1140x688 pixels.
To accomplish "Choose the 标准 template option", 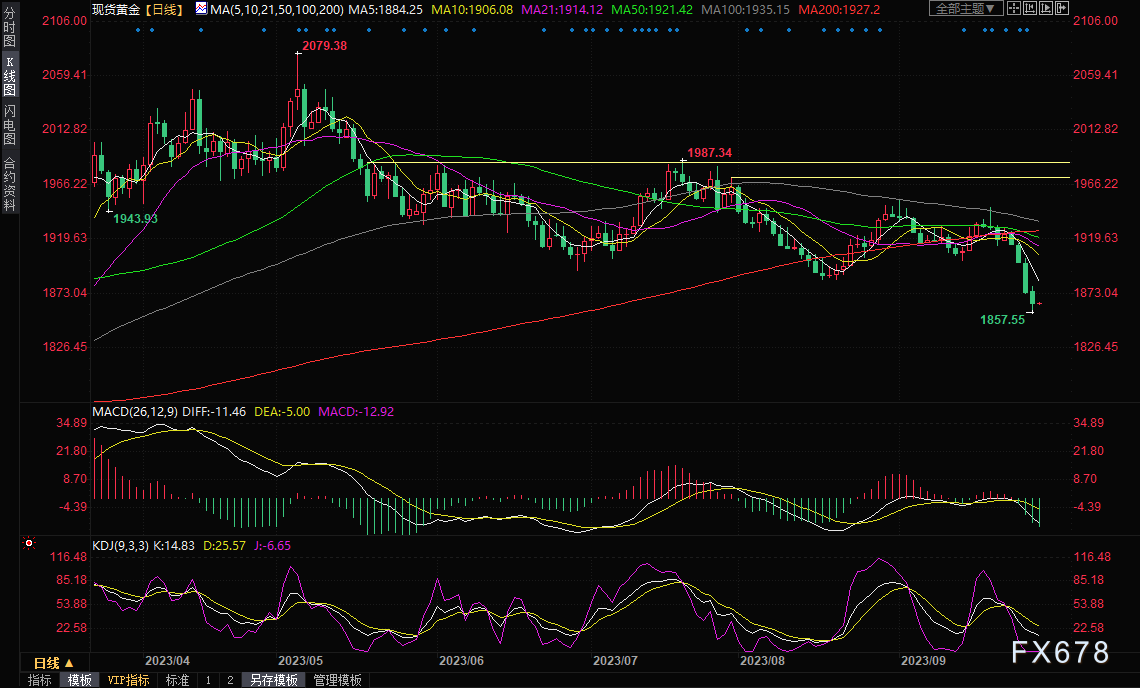I will (x=177, y=680).
